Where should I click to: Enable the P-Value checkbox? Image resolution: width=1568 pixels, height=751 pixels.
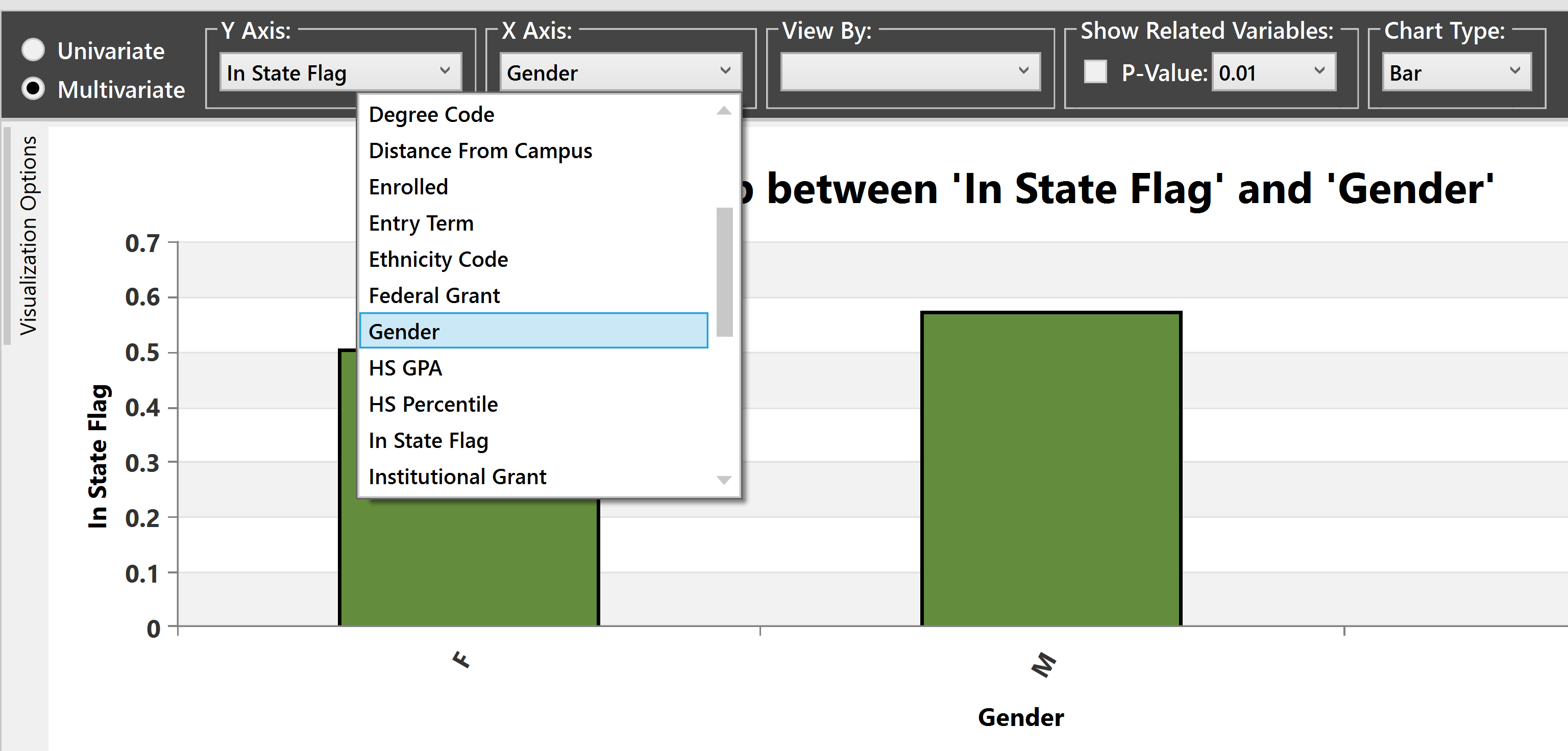(1095, 72)
